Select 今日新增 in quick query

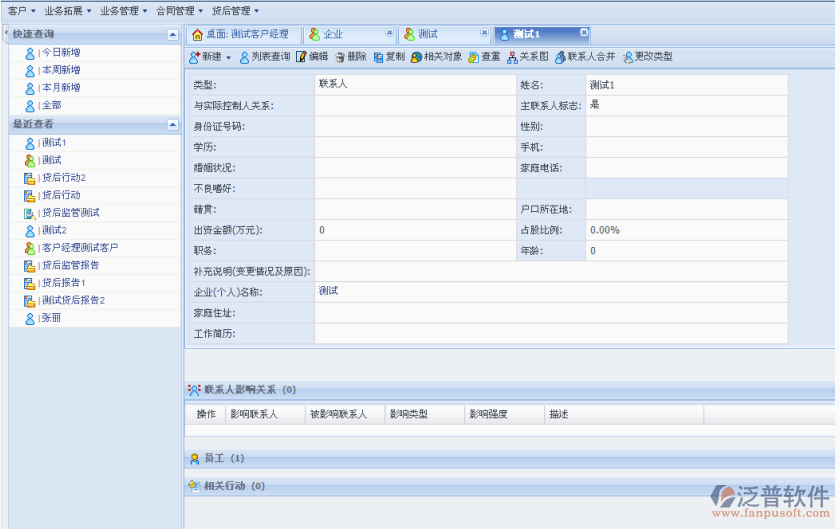coord(60,52)
